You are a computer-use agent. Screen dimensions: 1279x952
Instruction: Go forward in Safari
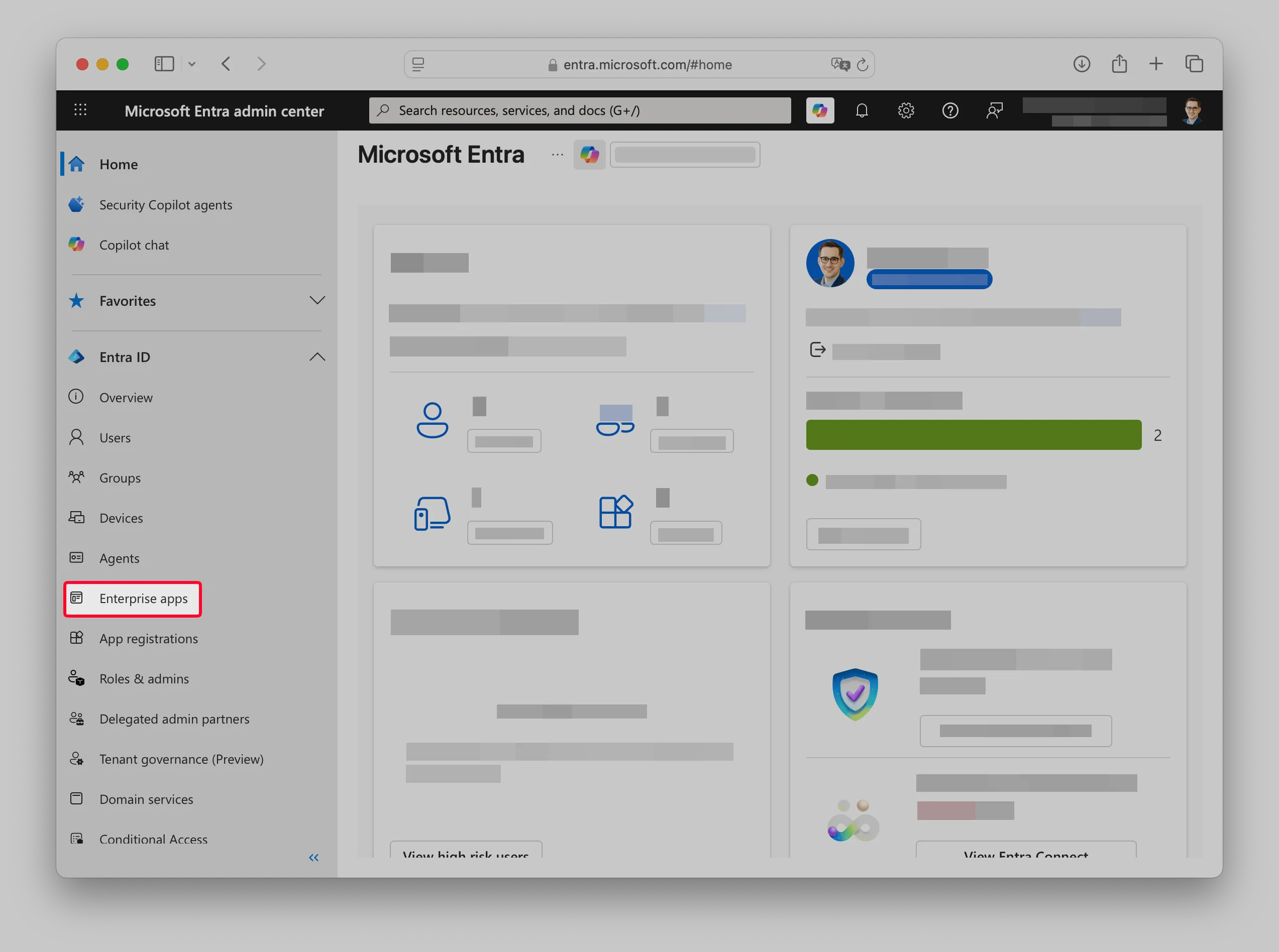[x=261, y=63]
